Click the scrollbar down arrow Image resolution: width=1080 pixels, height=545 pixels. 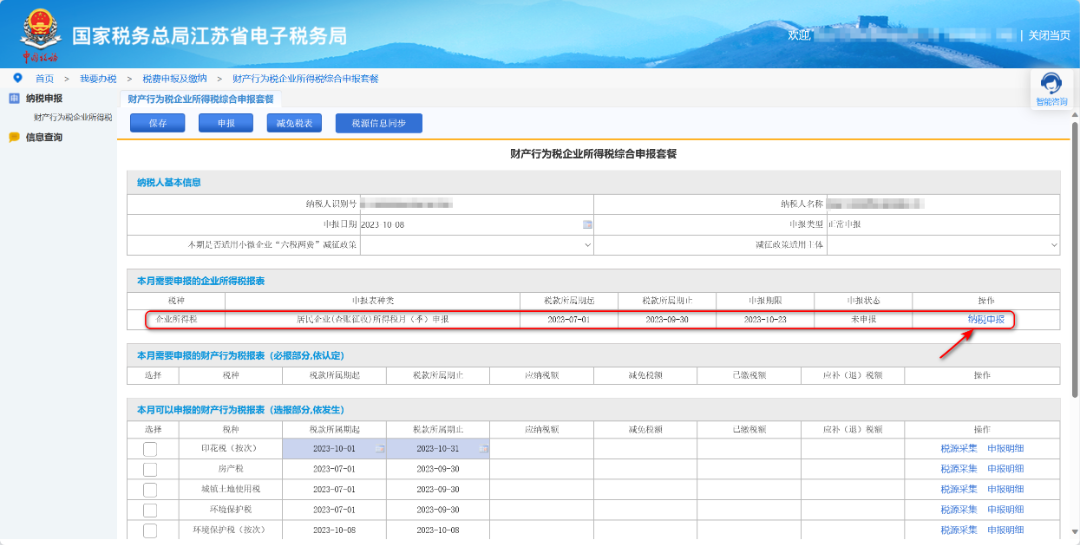click(1074, 532)
